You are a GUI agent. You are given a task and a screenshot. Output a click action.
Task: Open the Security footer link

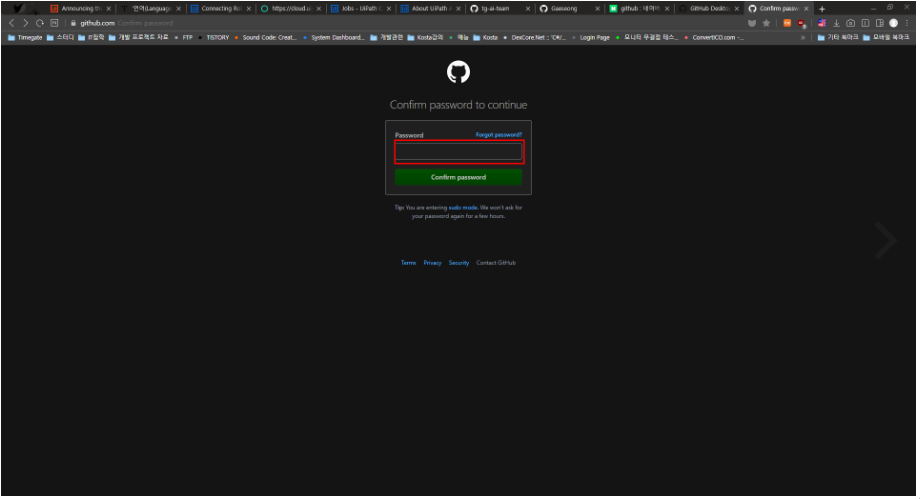click(x=460, y=264)
